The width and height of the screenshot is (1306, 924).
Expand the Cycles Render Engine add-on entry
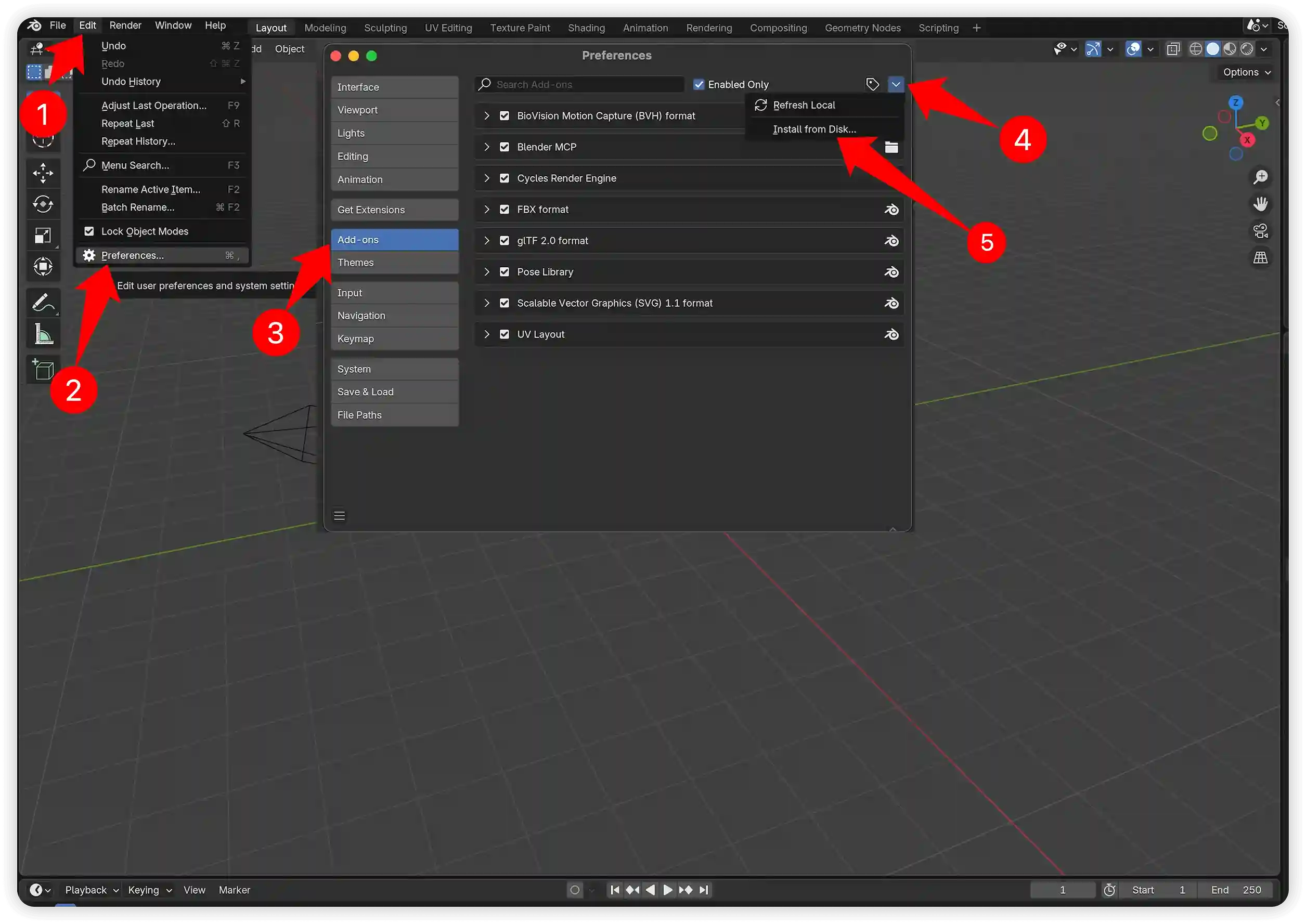click(x=486, y=177)
